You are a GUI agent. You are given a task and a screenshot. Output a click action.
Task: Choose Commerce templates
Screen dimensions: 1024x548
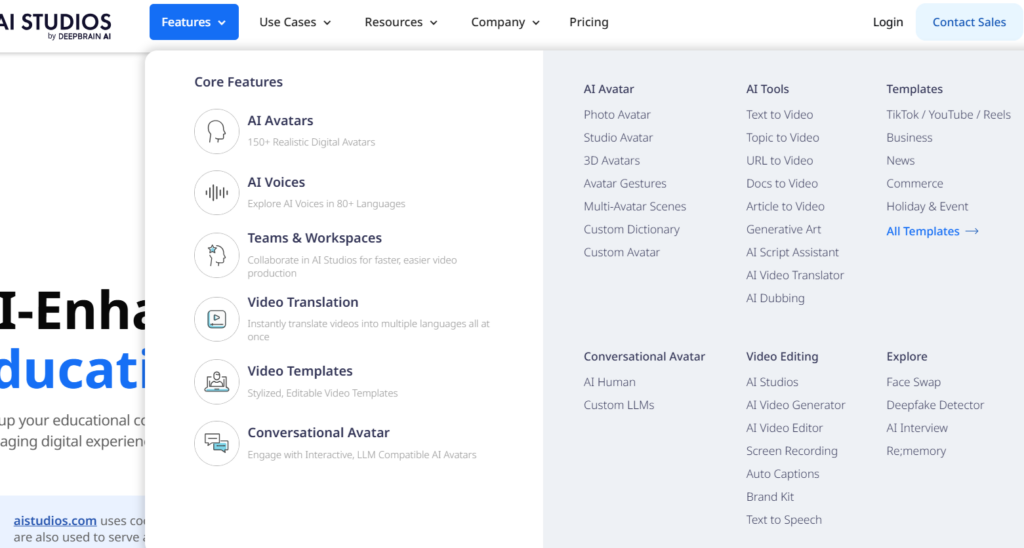click(914, 184)
